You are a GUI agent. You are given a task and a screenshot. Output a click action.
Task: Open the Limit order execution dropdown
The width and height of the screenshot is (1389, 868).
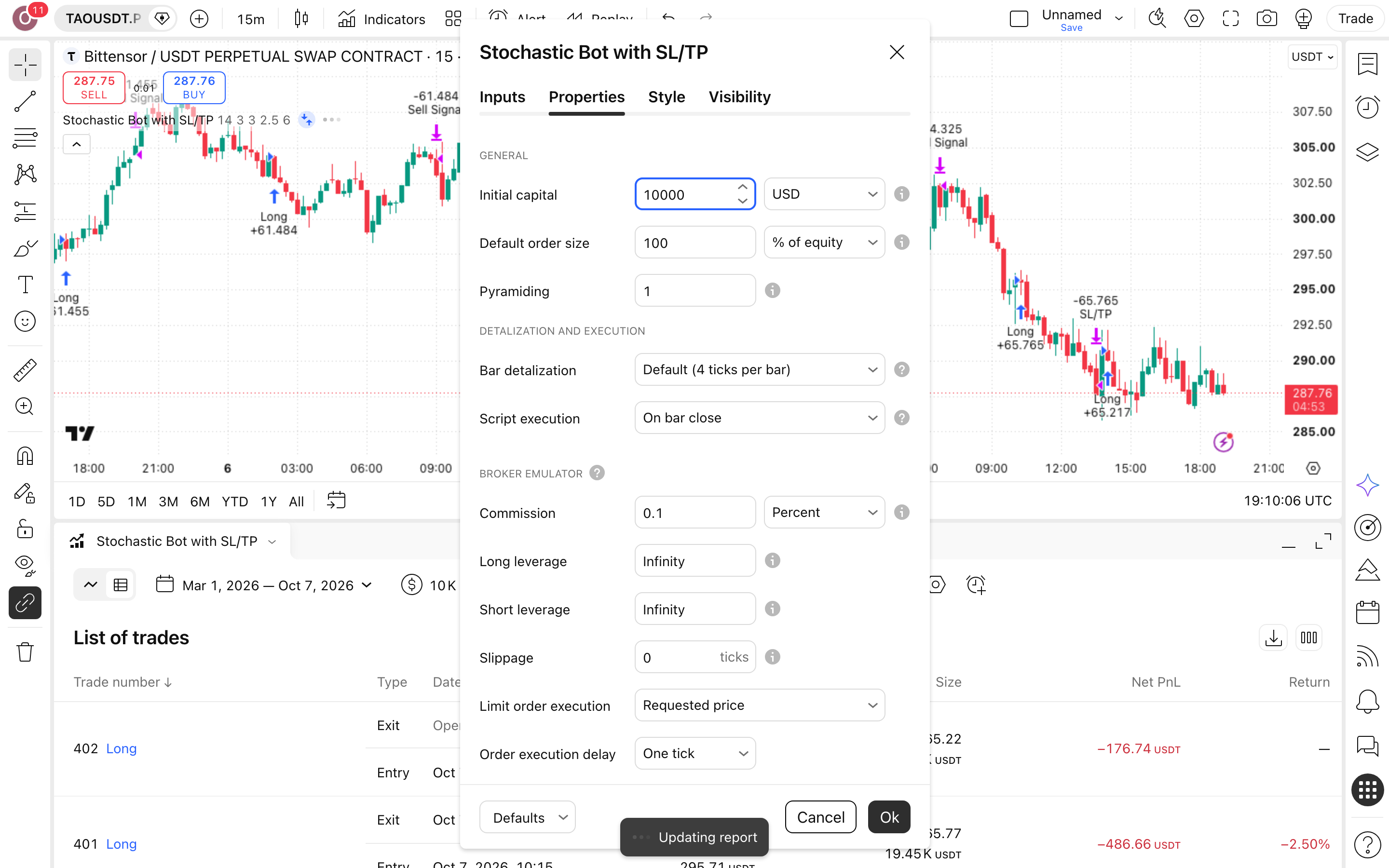coord(759,705)
